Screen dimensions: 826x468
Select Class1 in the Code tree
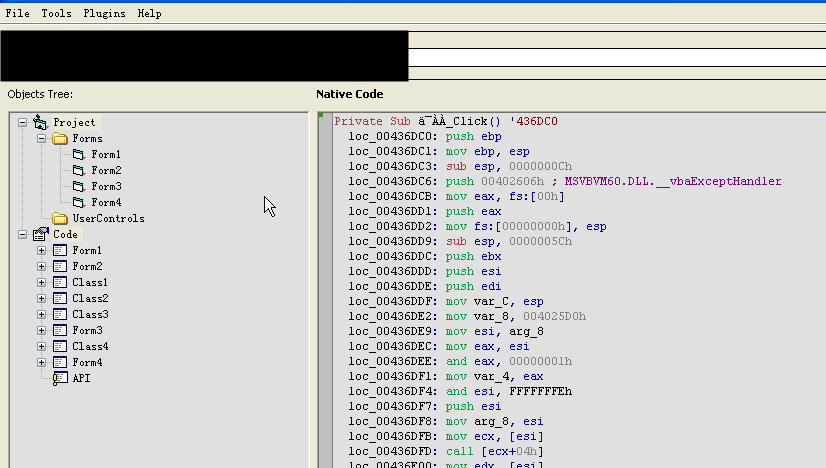pyautogui.click(x=90, y=282)
